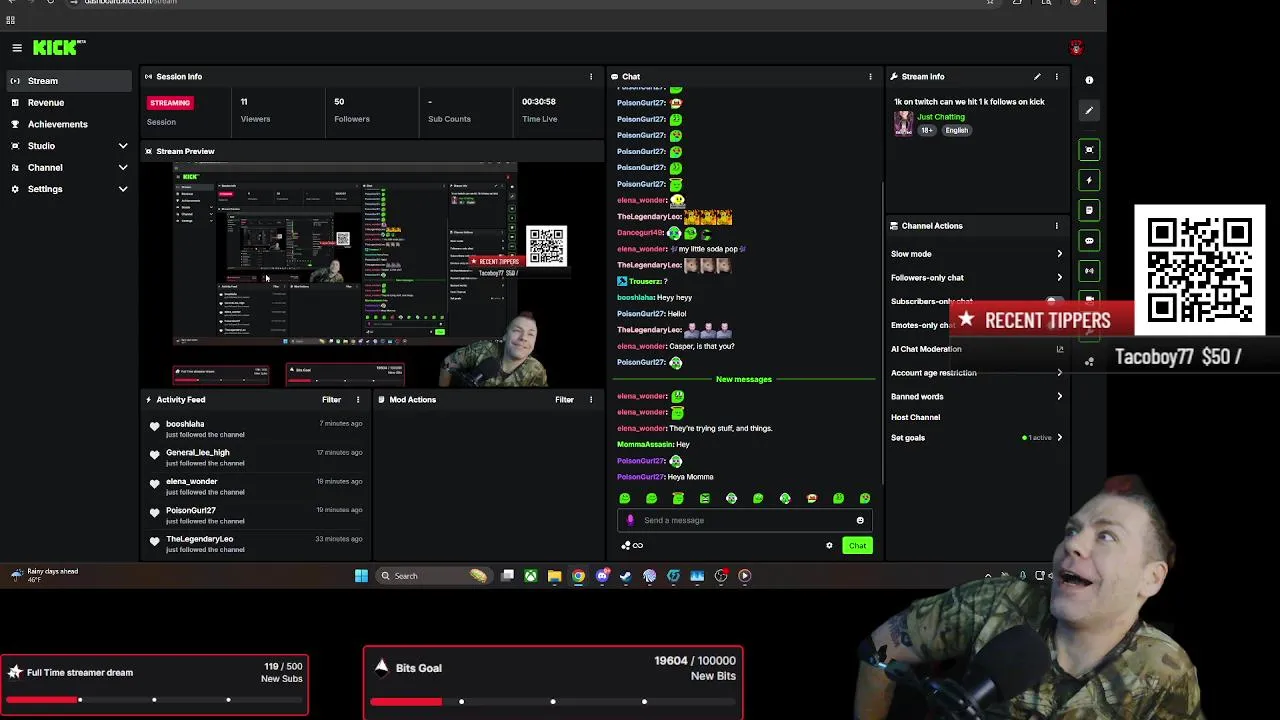The width and height of the screenshot is (1280, 720).
Task: Send message with green Chat button
Action: click(857, 546)
